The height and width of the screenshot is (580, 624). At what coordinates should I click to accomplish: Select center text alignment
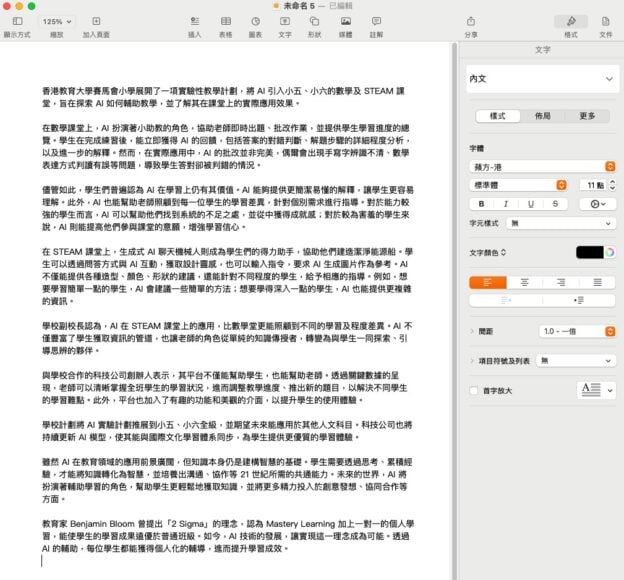click(521, 282)
